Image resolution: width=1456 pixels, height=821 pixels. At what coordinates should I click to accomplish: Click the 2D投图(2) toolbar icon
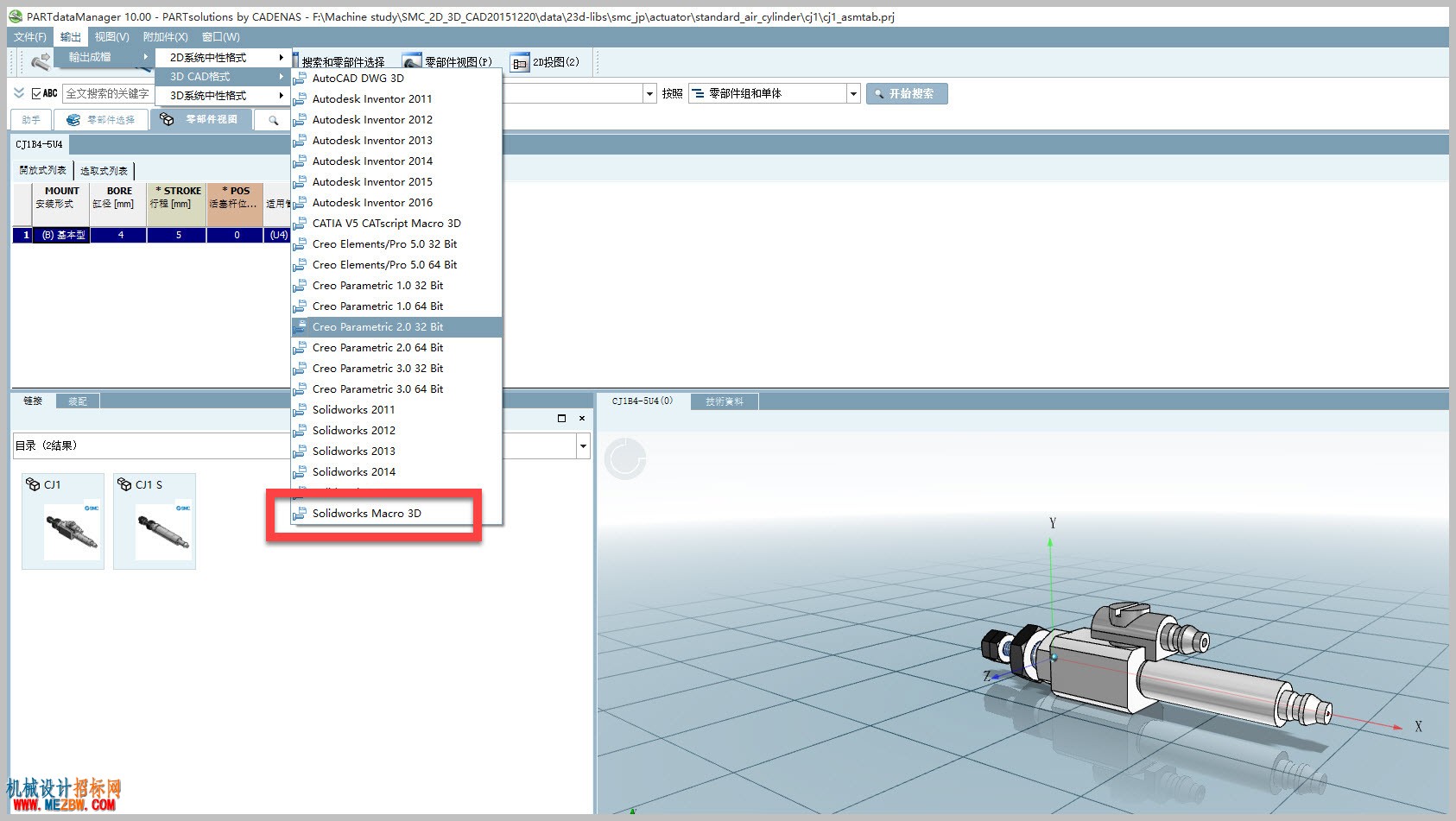click(519, 62)
